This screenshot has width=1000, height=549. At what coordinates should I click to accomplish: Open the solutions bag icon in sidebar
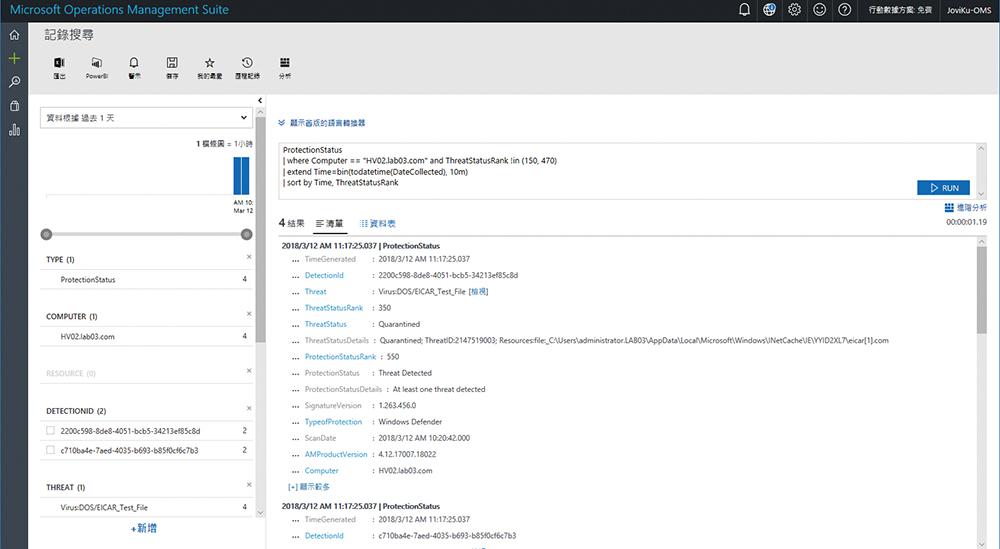point(14,106)
